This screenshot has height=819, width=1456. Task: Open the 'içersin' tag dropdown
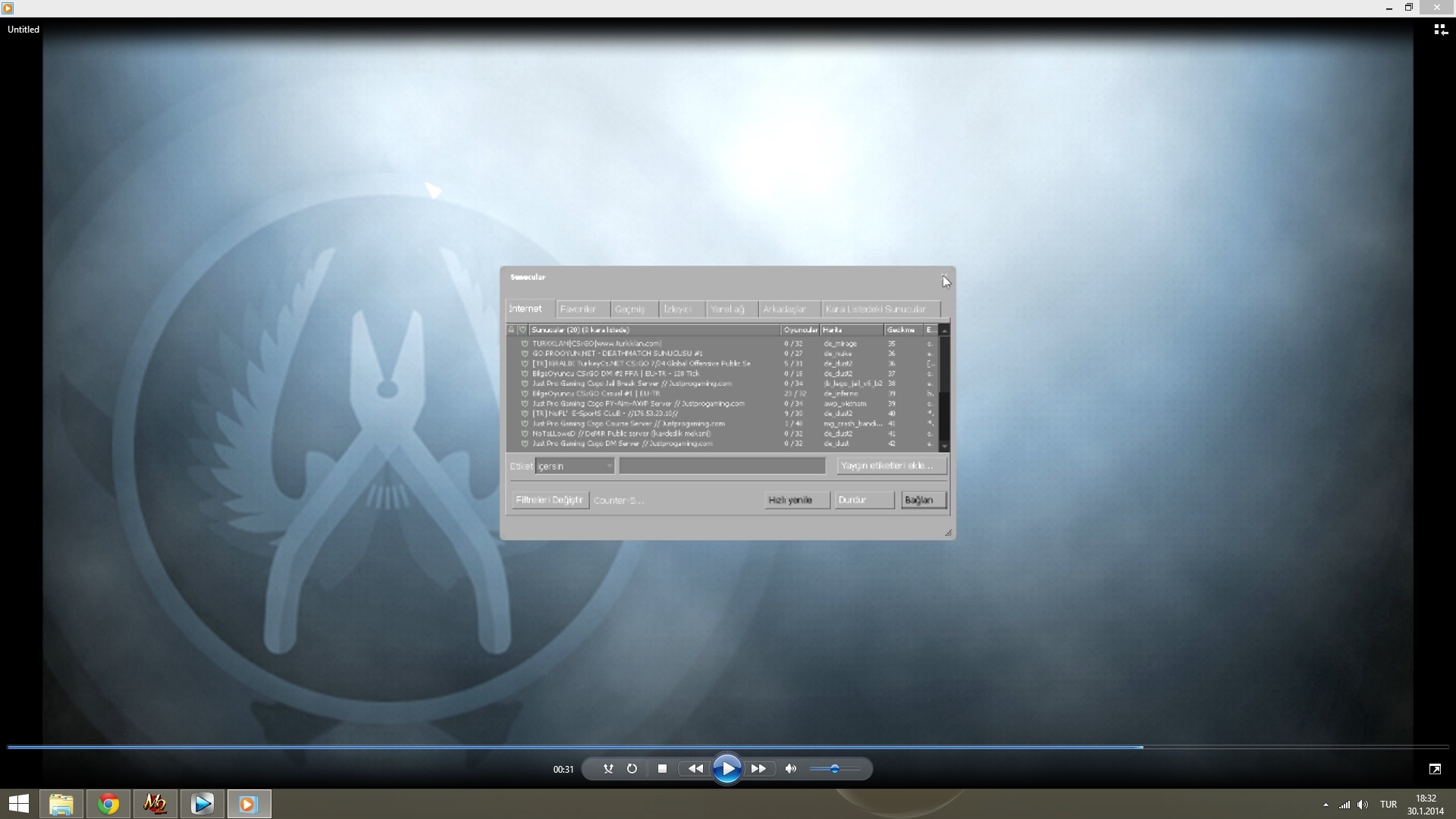point(575,466)
